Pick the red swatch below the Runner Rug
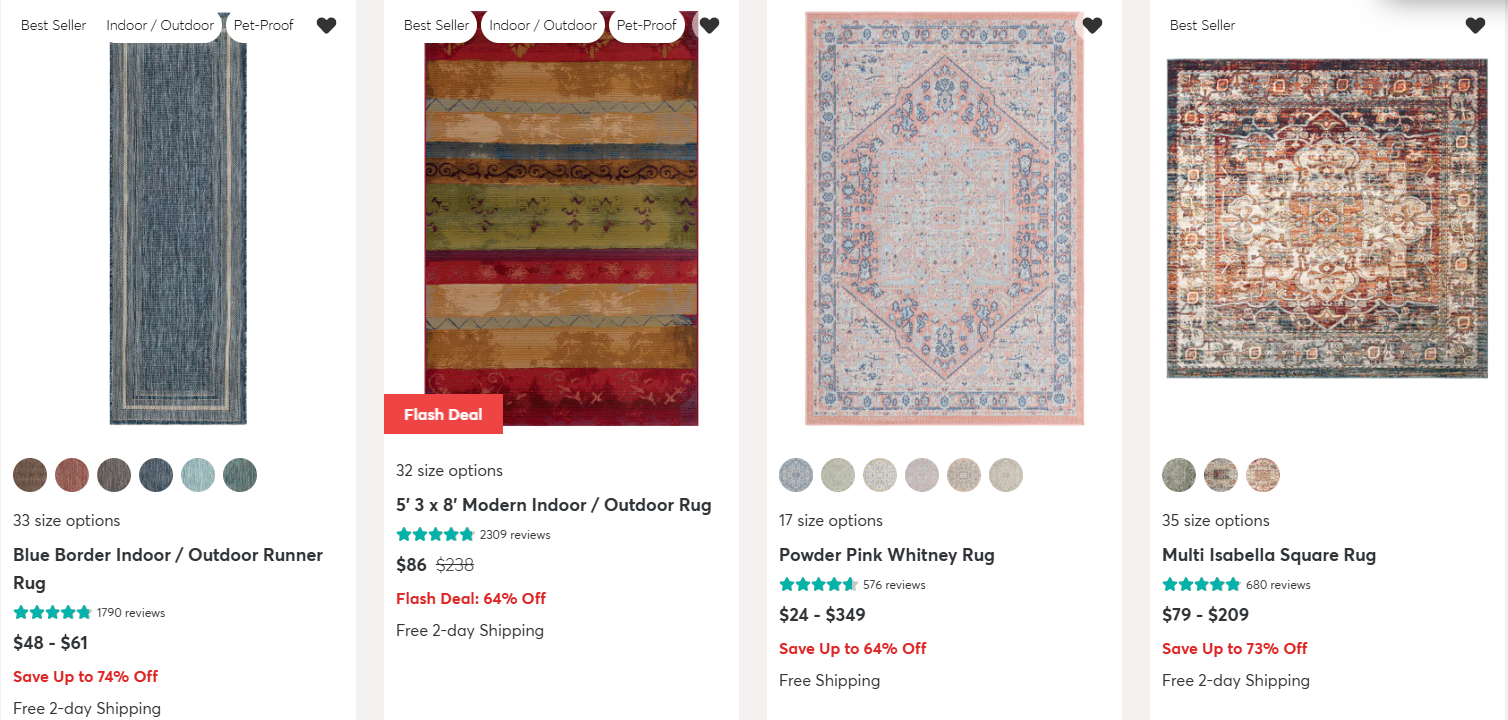The width and height of the screenshot is (1508, 720). pos(72,475)
